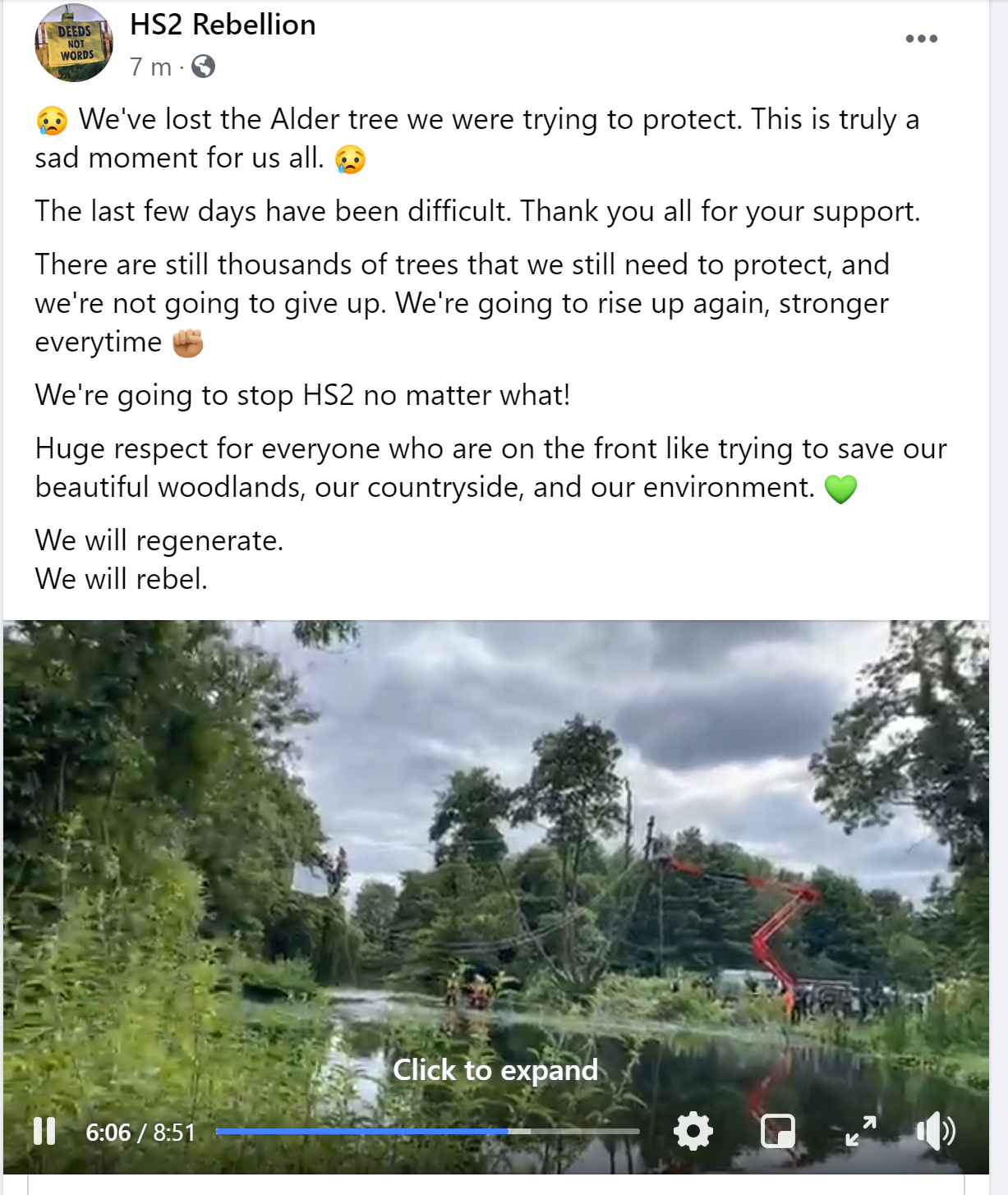1008x1195 pixels.
Task: Pause the video playback
Action: click(44, 1131)
